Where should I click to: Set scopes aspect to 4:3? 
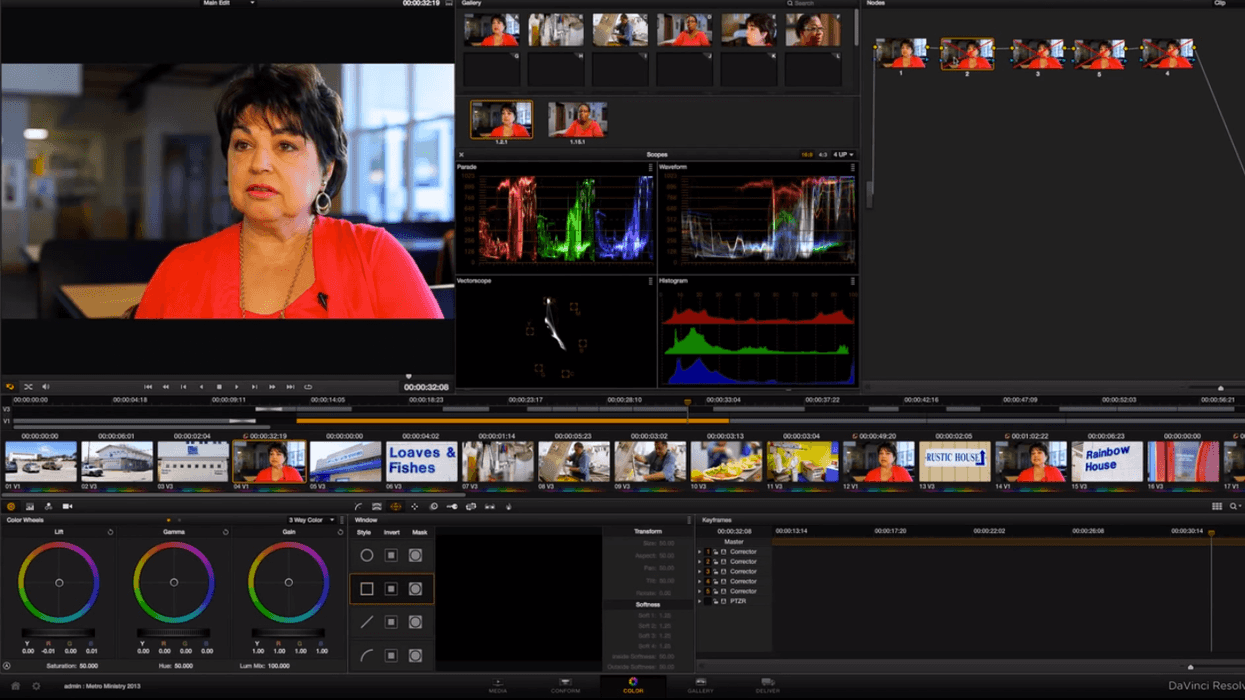point(822,155)
